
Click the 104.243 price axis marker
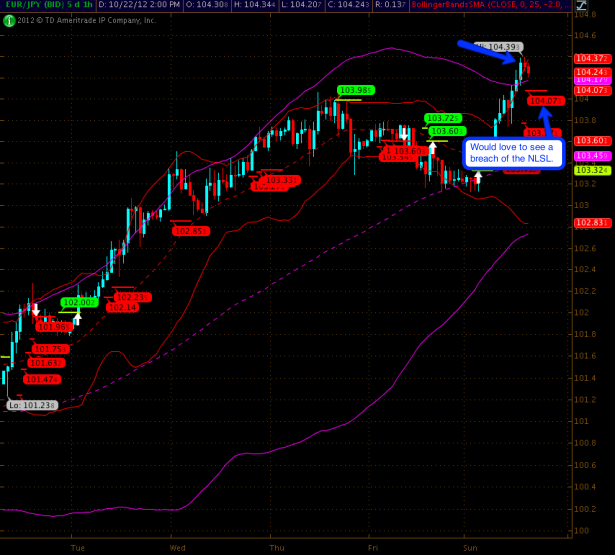[593, 72]
